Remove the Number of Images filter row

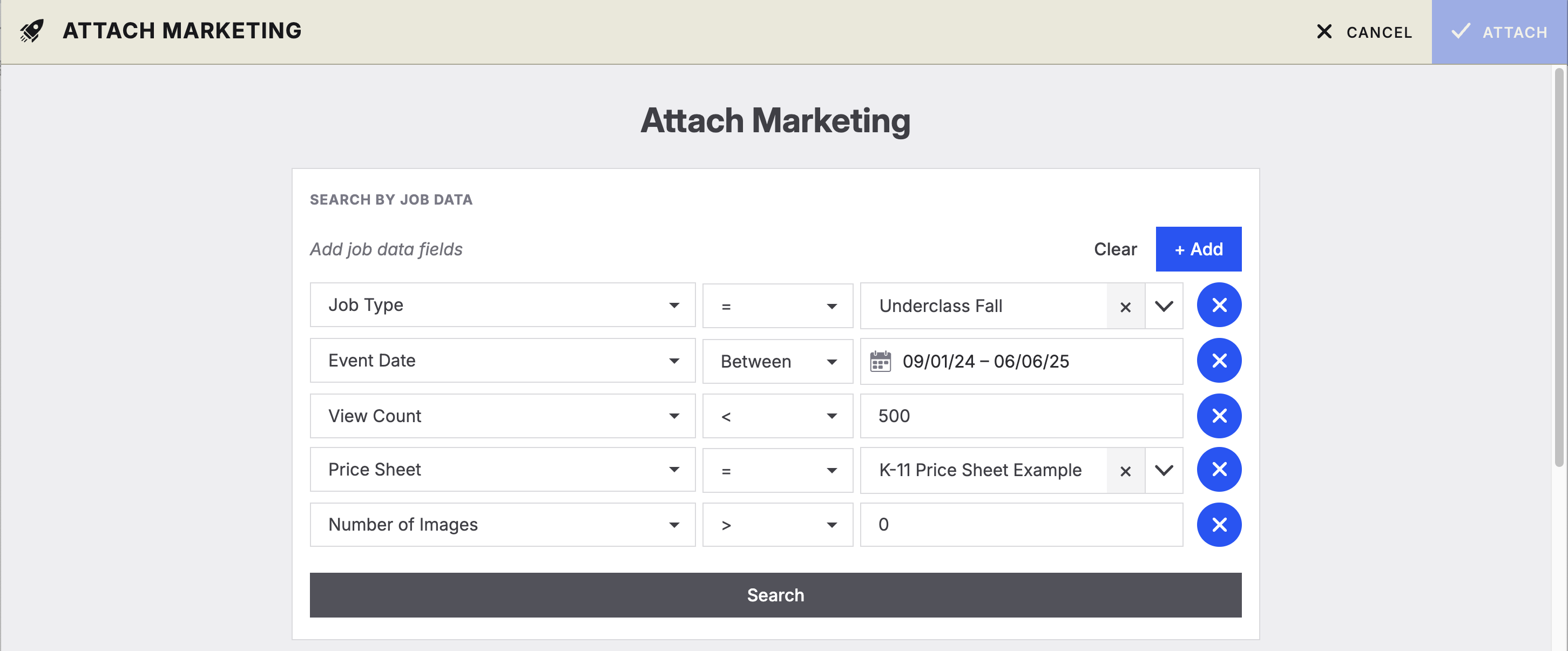(x=1219, y=525)
